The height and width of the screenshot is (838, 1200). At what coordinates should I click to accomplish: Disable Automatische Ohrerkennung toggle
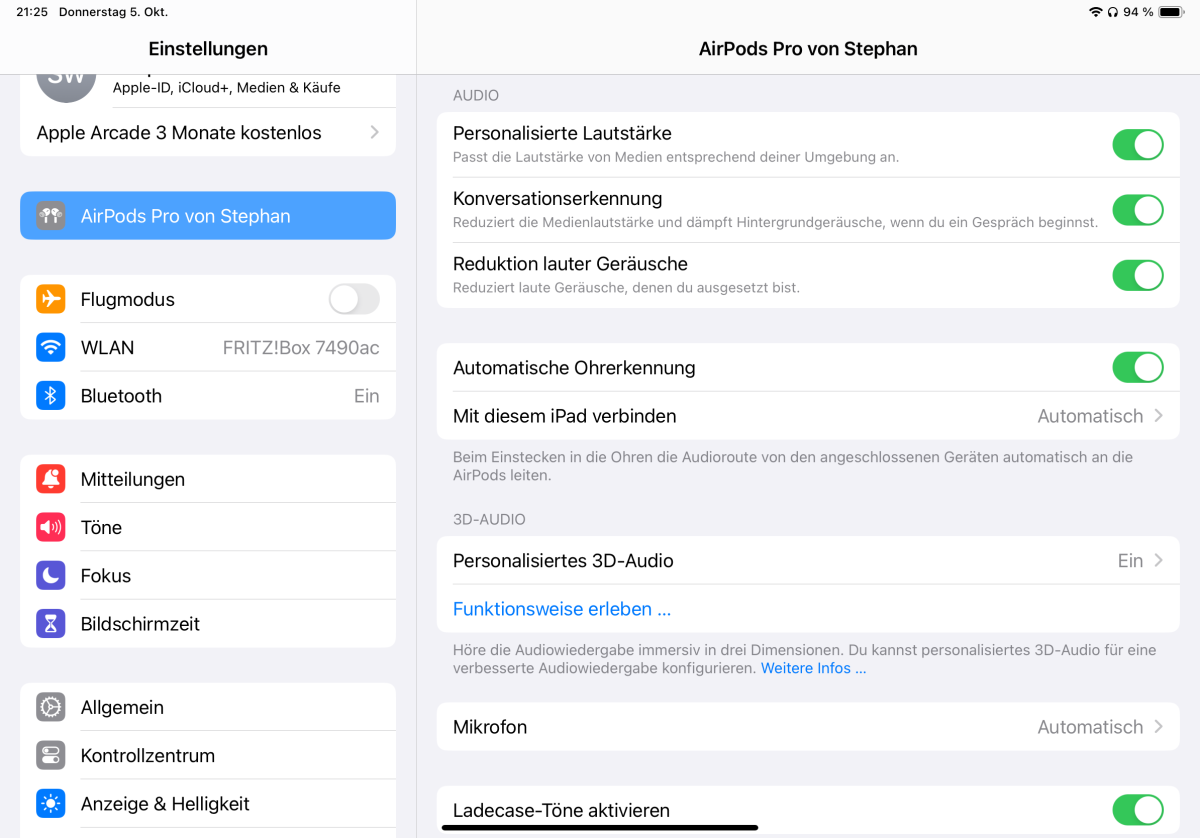click(1138, 367)
